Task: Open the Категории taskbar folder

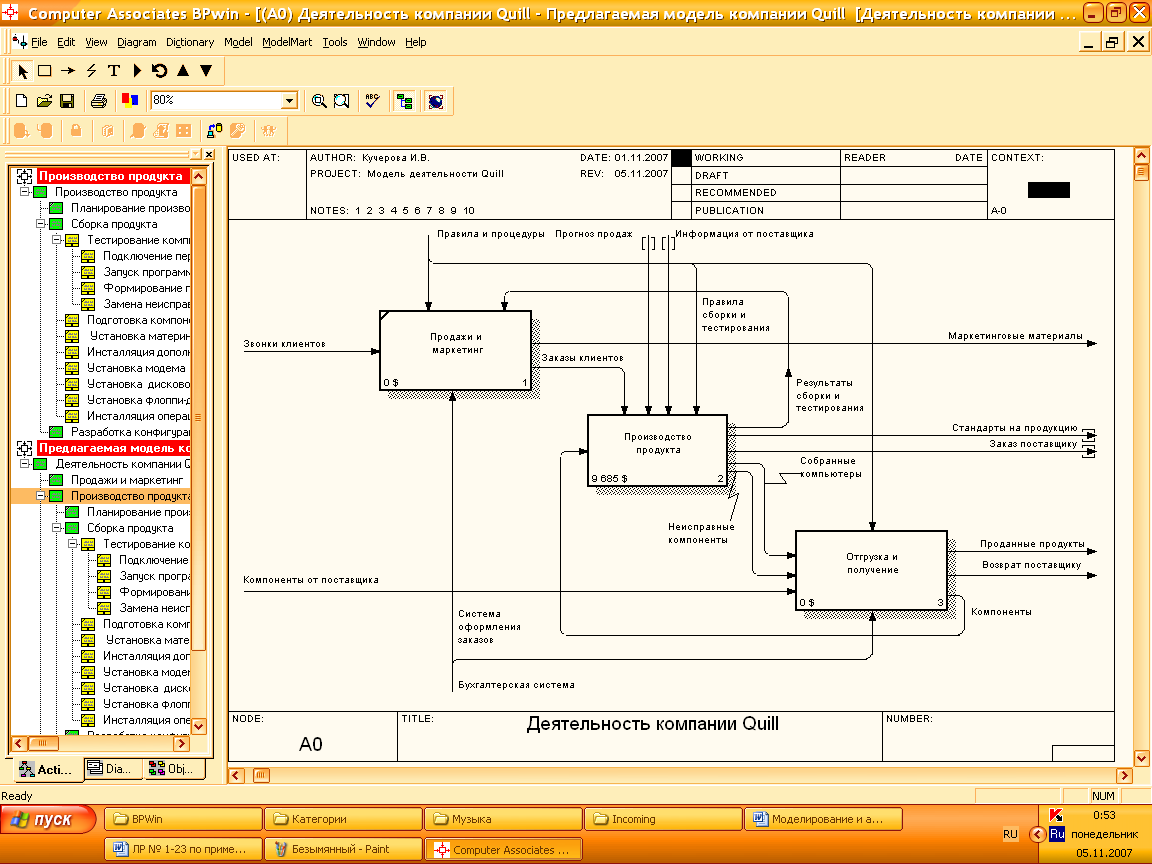Action: 343,818
